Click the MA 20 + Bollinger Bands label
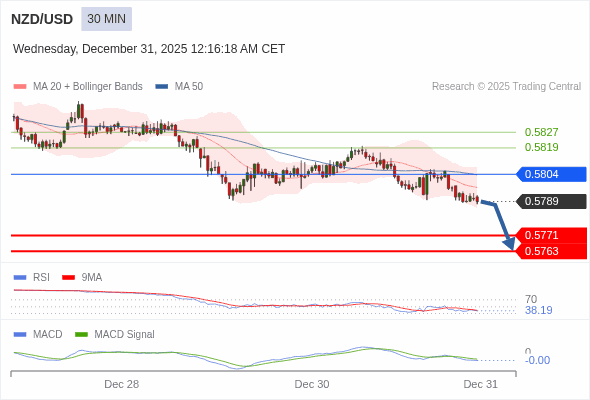Viewport: 590px width, 400px height. coord(88,87)
